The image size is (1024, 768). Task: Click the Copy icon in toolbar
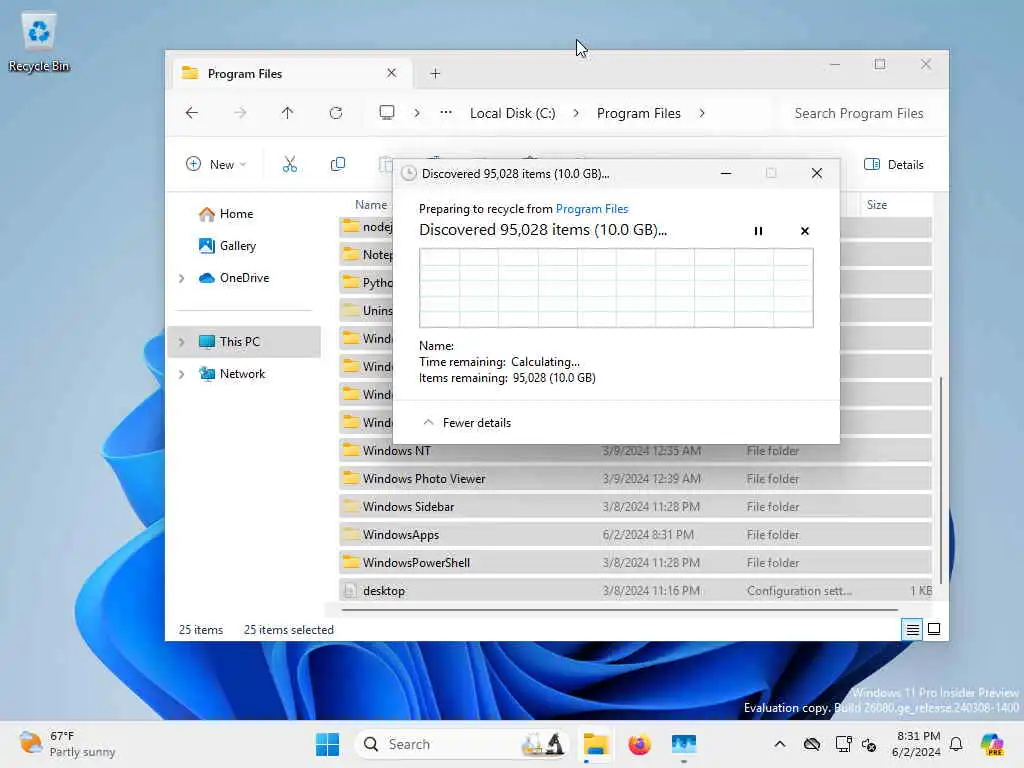coord(338,165)
